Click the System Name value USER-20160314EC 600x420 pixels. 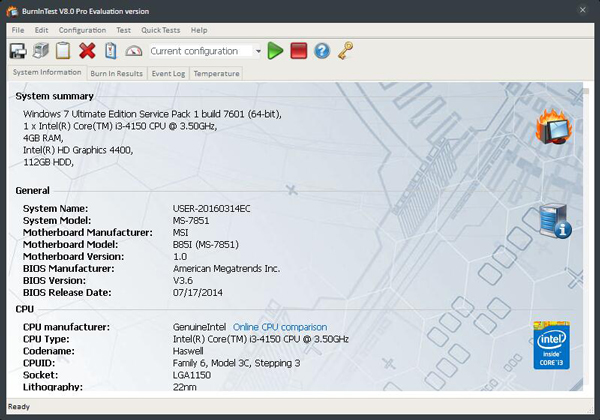212,208
